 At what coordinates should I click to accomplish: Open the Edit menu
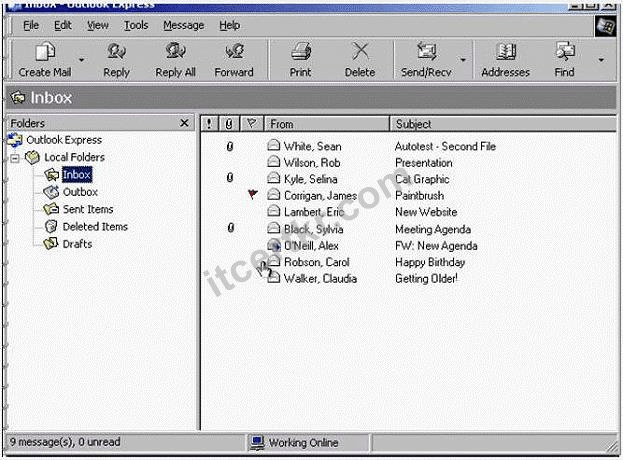point(63,25)
